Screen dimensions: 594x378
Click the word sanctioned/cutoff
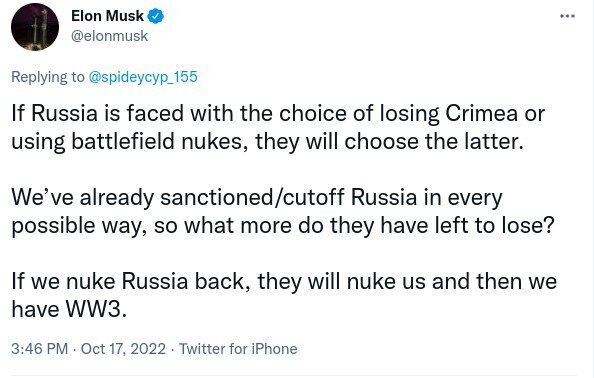click(252, 197)
